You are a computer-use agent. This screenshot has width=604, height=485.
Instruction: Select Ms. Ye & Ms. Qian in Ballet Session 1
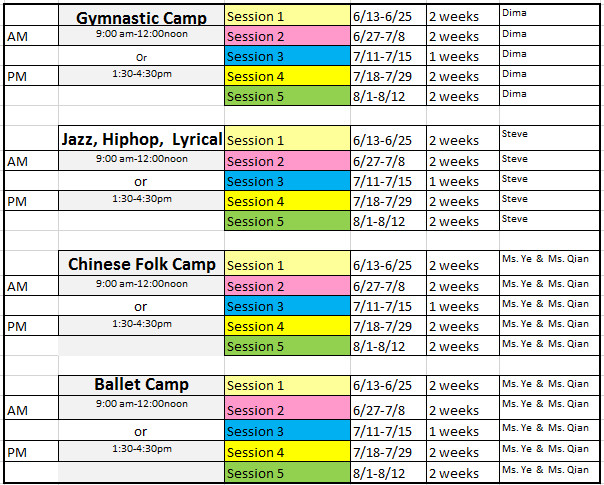tap(550, 383)
